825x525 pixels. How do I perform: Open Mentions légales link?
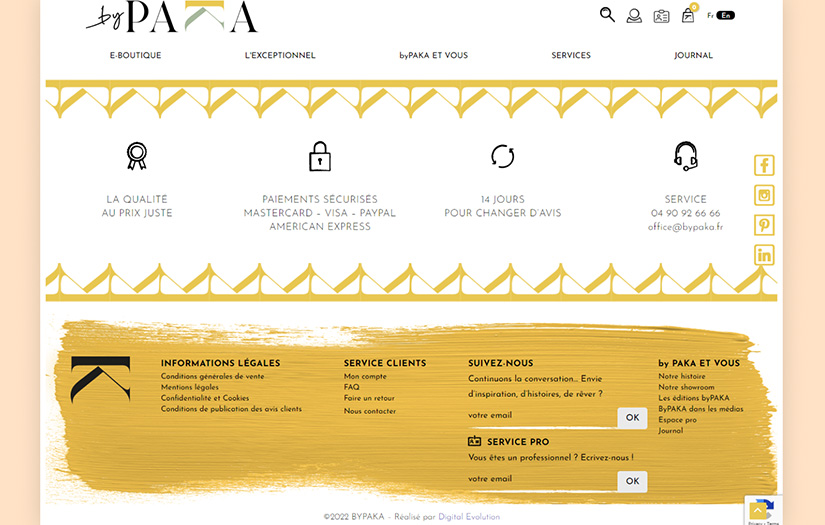[x=189, y=387]
